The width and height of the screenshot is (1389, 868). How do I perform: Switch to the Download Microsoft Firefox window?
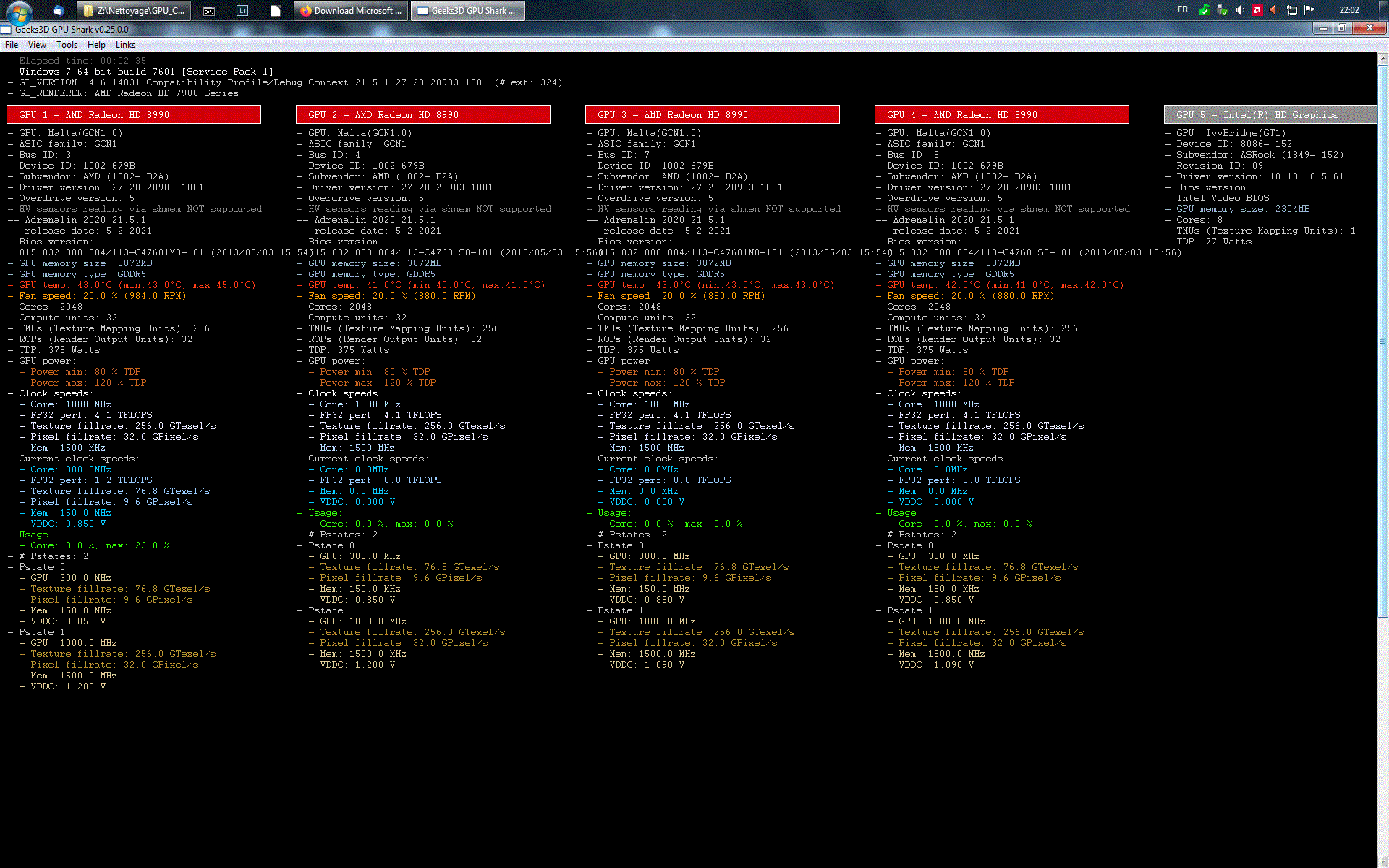(352, 11)
